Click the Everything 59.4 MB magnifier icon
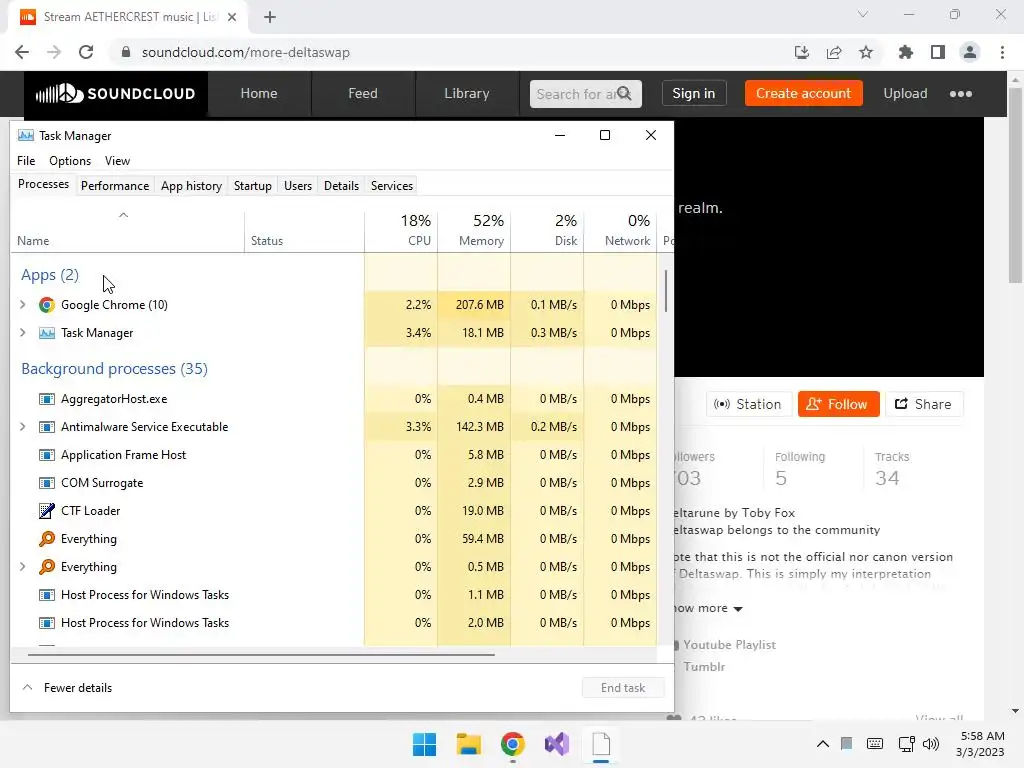 point(46,539)
